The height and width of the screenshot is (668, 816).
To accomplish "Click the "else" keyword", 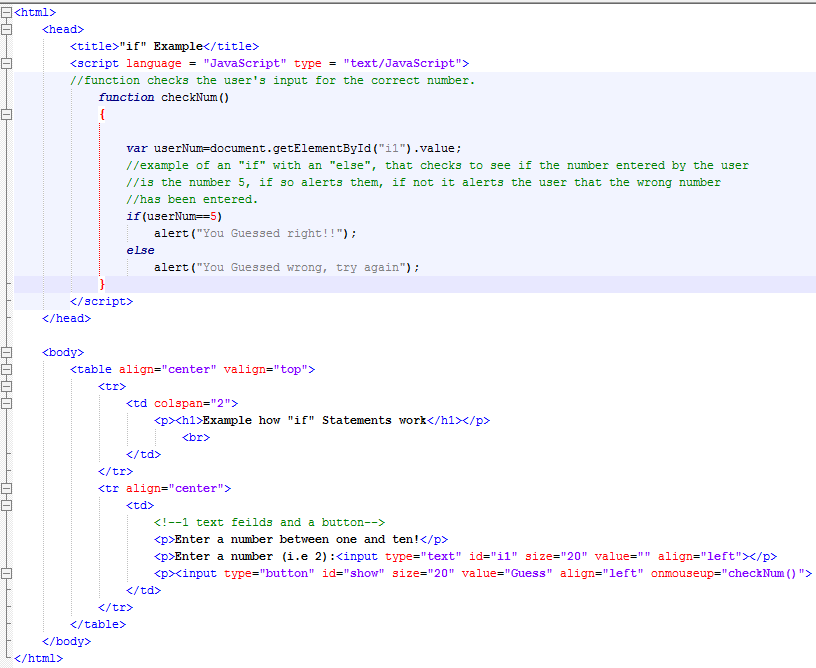I will (140, 250).
